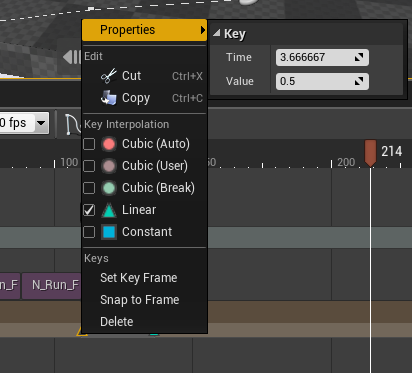Select Cut in the Edit section
This screenshot has width=412, height=373.
point(144,76)
